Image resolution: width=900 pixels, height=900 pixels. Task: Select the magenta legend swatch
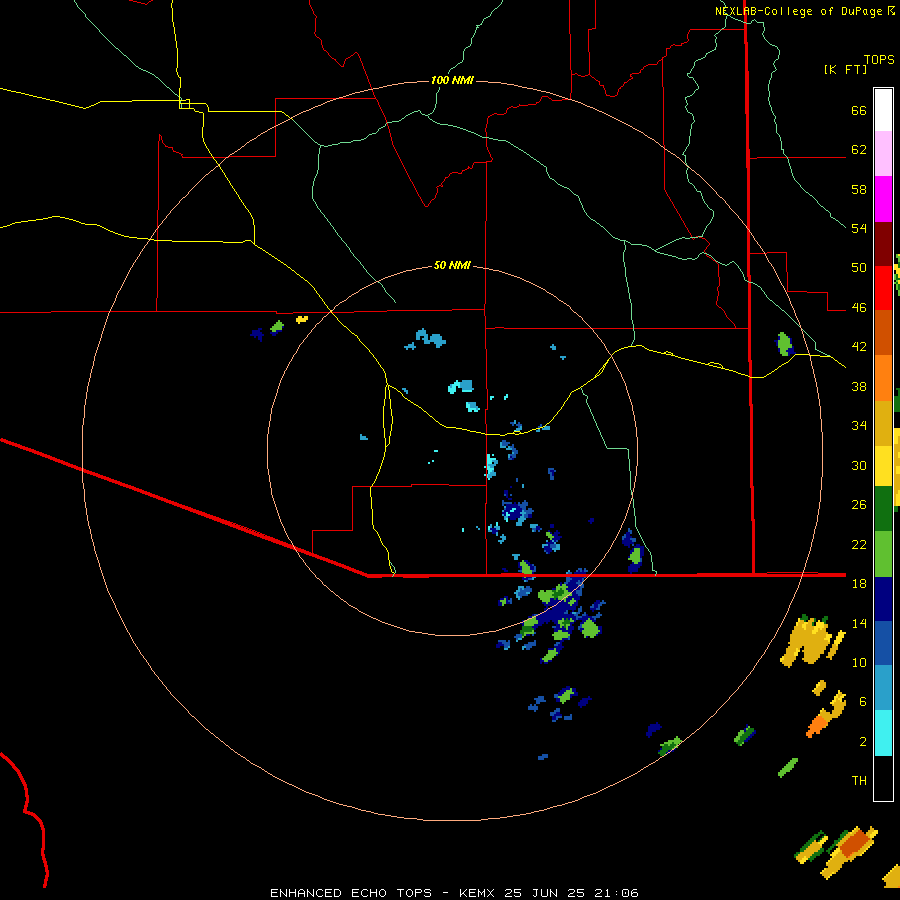pyautogui.click(x=883, y=199)
